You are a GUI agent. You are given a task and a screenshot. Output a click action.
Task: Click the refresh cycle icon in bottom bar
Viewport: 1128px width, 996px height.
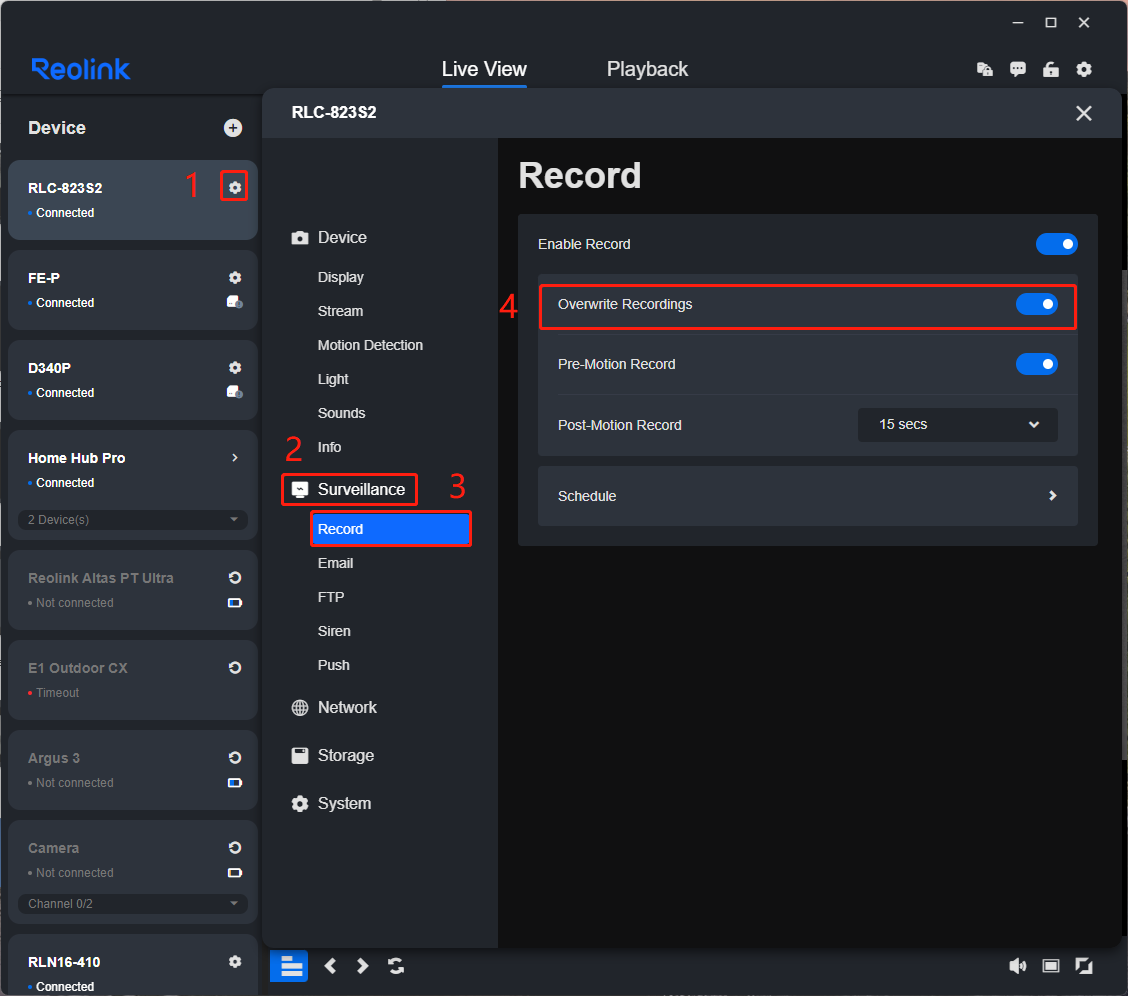point(396,966)
